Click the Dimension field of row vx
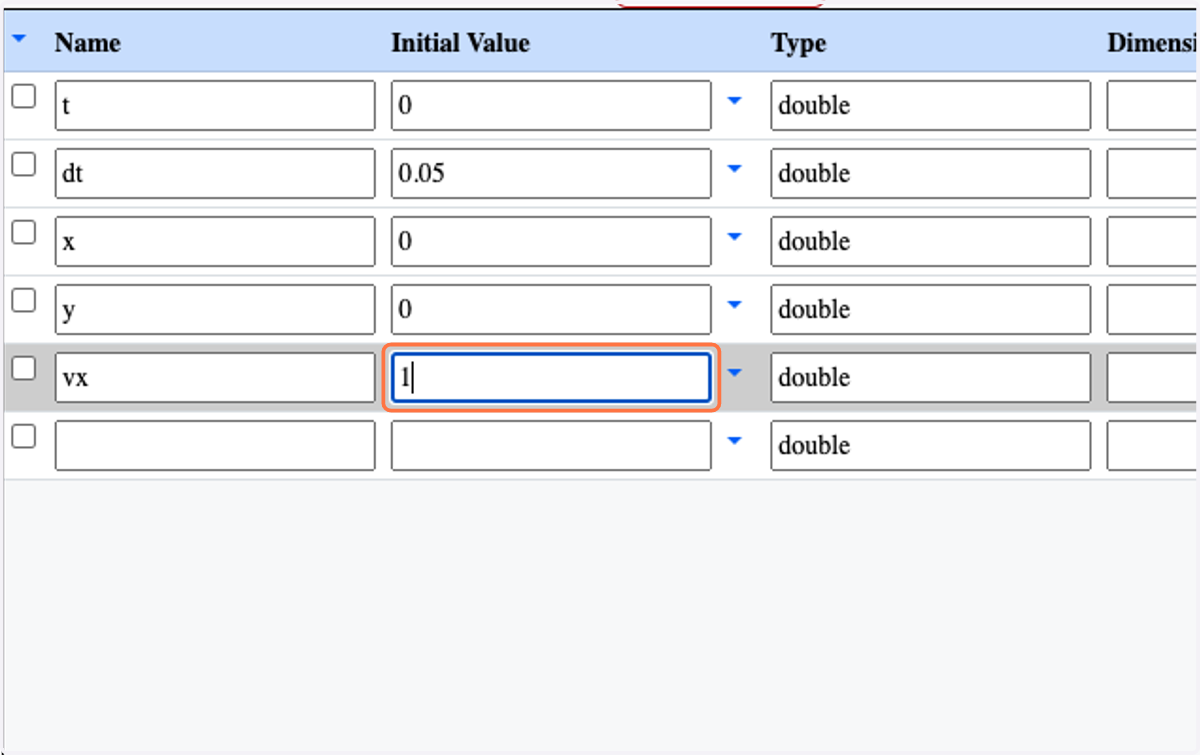The width and height of the screenshot is (1200, 755). [x=1153, y=377]
